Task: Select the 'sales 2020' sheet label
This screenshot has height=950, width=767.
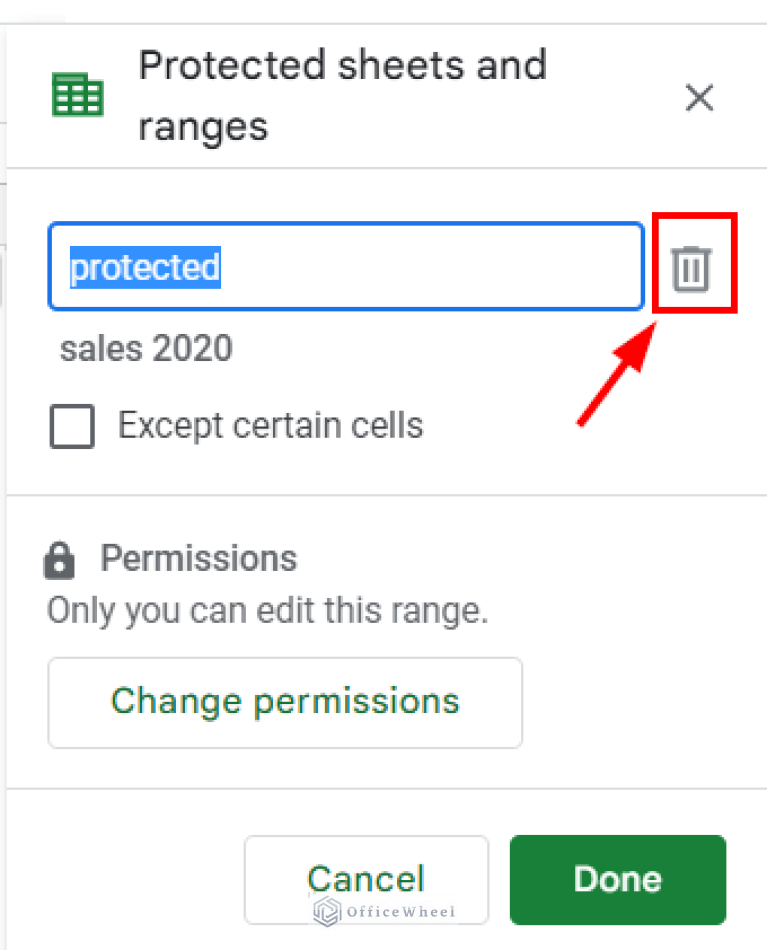Action: click(146, 348)
